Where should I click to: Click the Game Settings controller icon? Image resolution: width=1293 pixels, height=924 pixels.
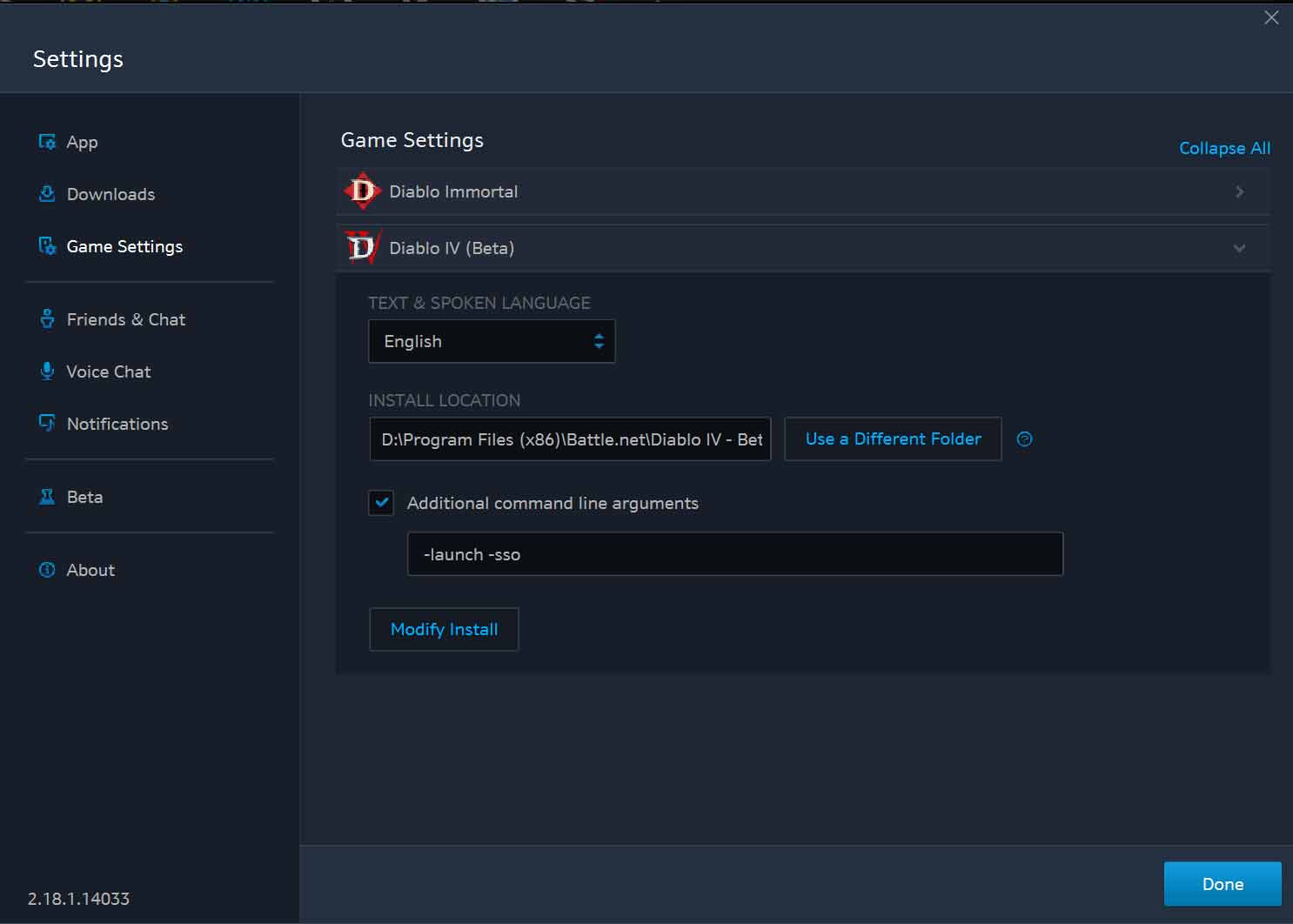(x=47, y=246)
